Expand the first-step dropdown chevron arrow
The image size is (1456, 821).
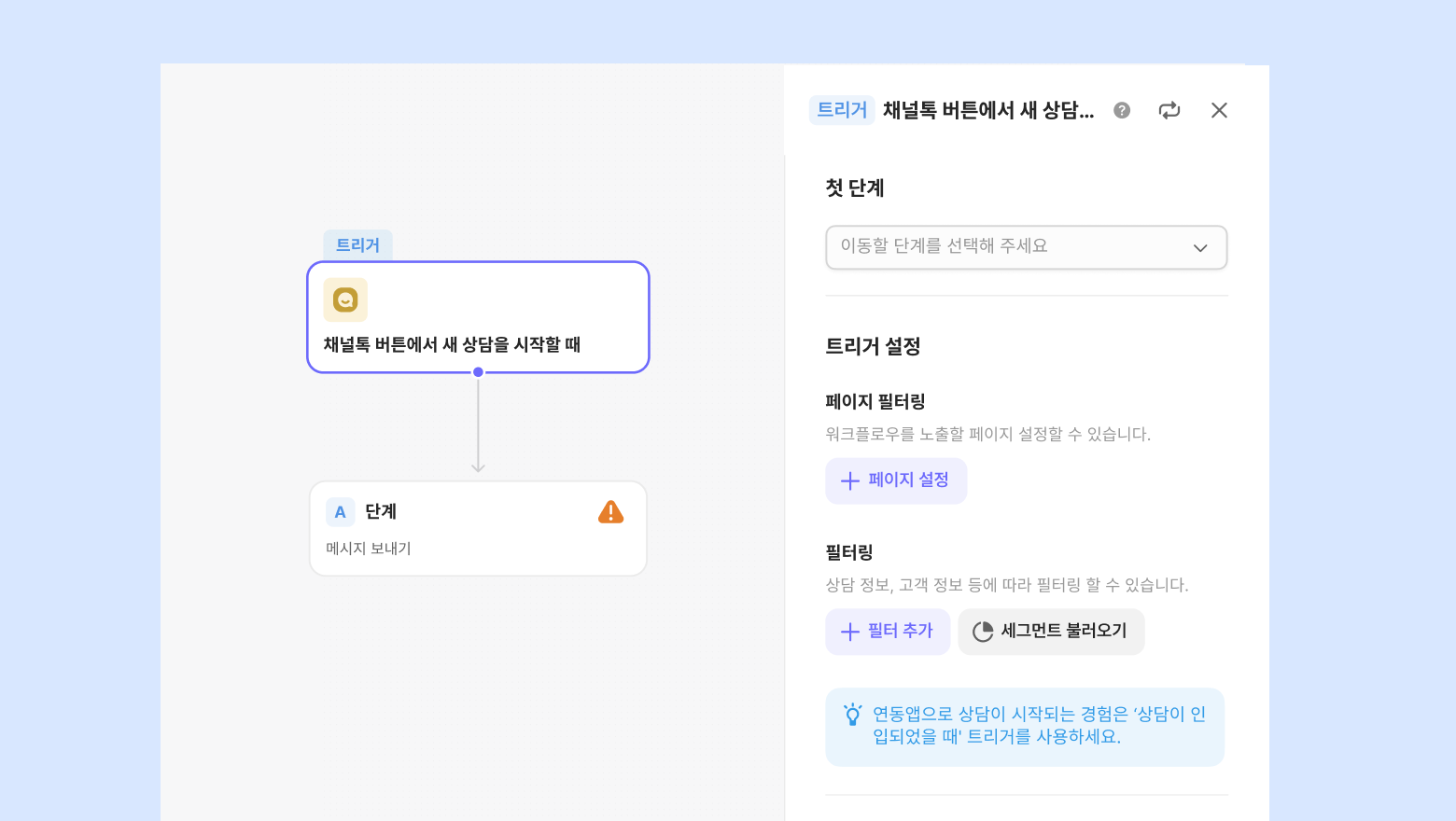coord(1200,248)
